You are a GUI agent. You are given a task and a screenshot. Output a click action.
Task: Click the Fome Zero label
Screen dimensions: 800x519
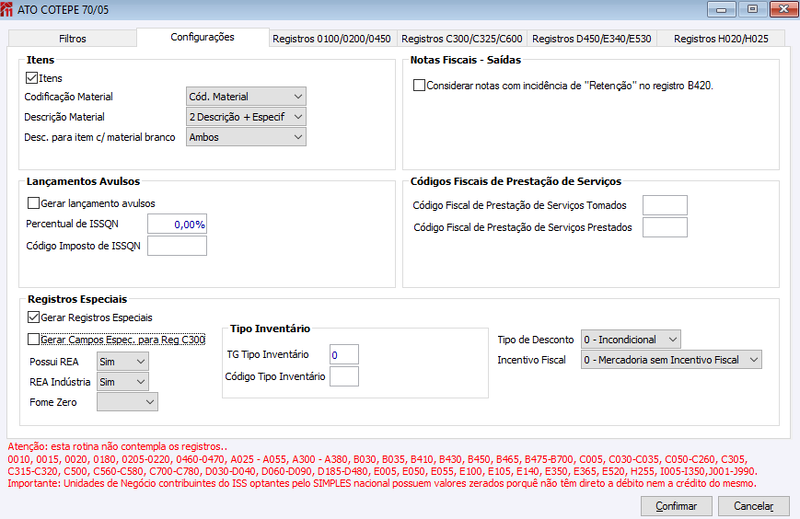53,402
